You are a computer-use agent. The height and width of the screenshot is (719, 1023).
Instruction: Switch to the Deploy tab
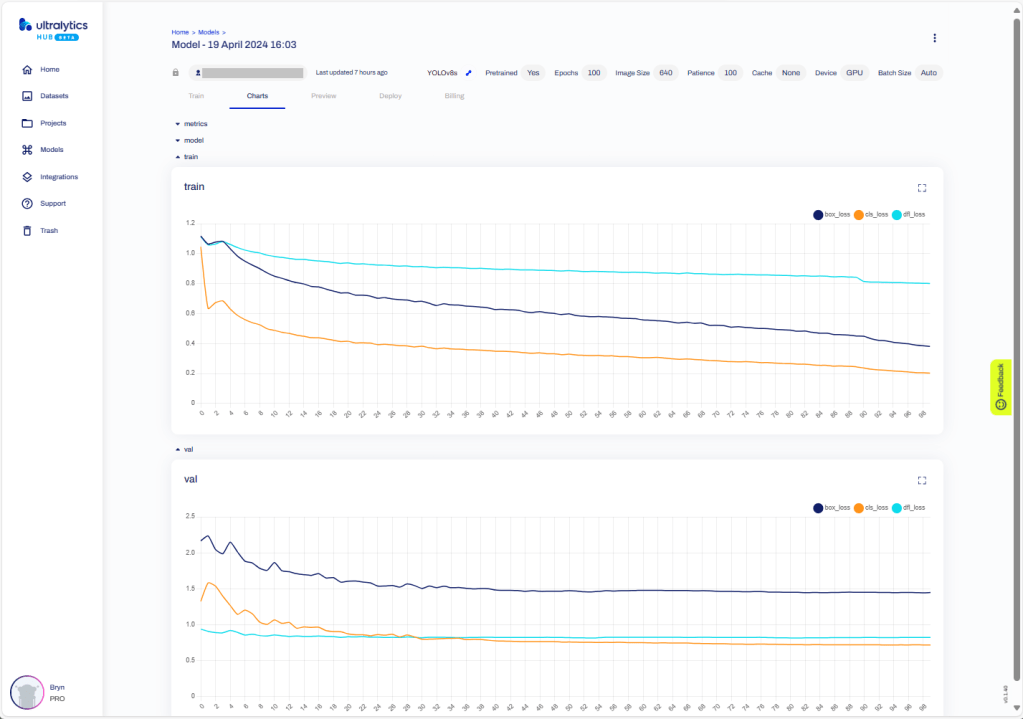click(x=390, y=96)
